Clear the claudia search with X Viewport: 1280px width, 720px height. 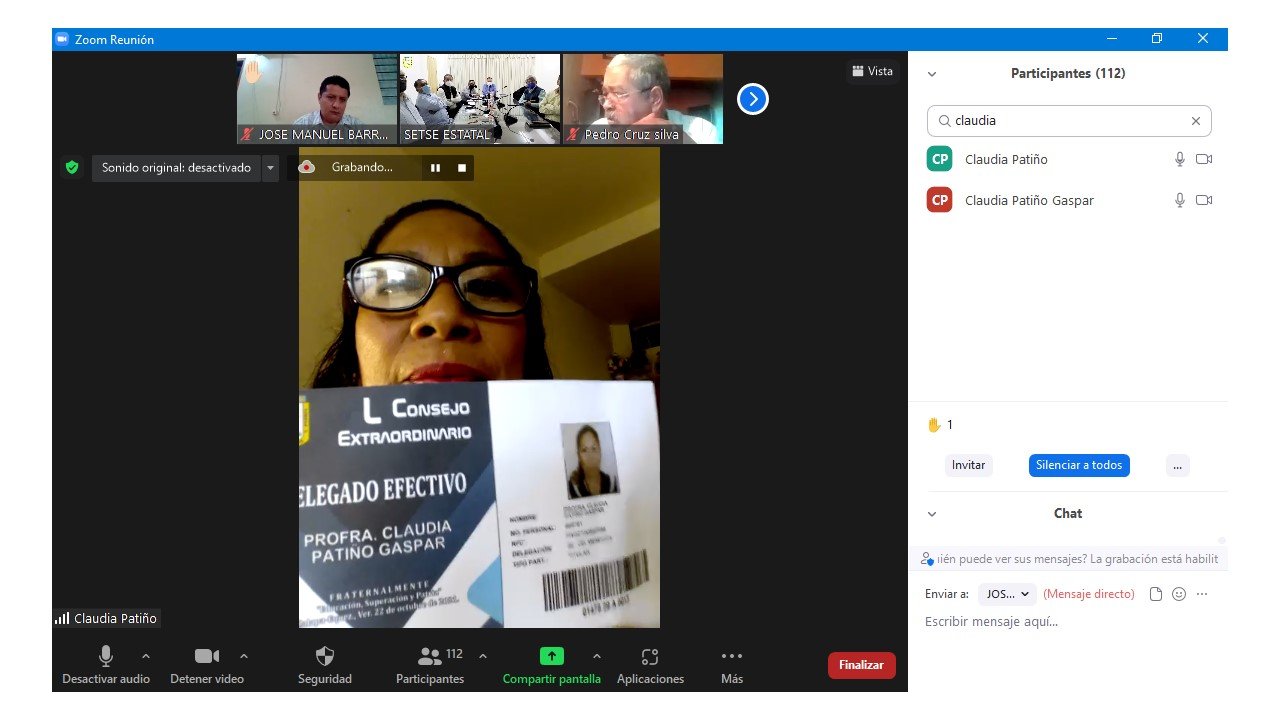(1195, 121)
